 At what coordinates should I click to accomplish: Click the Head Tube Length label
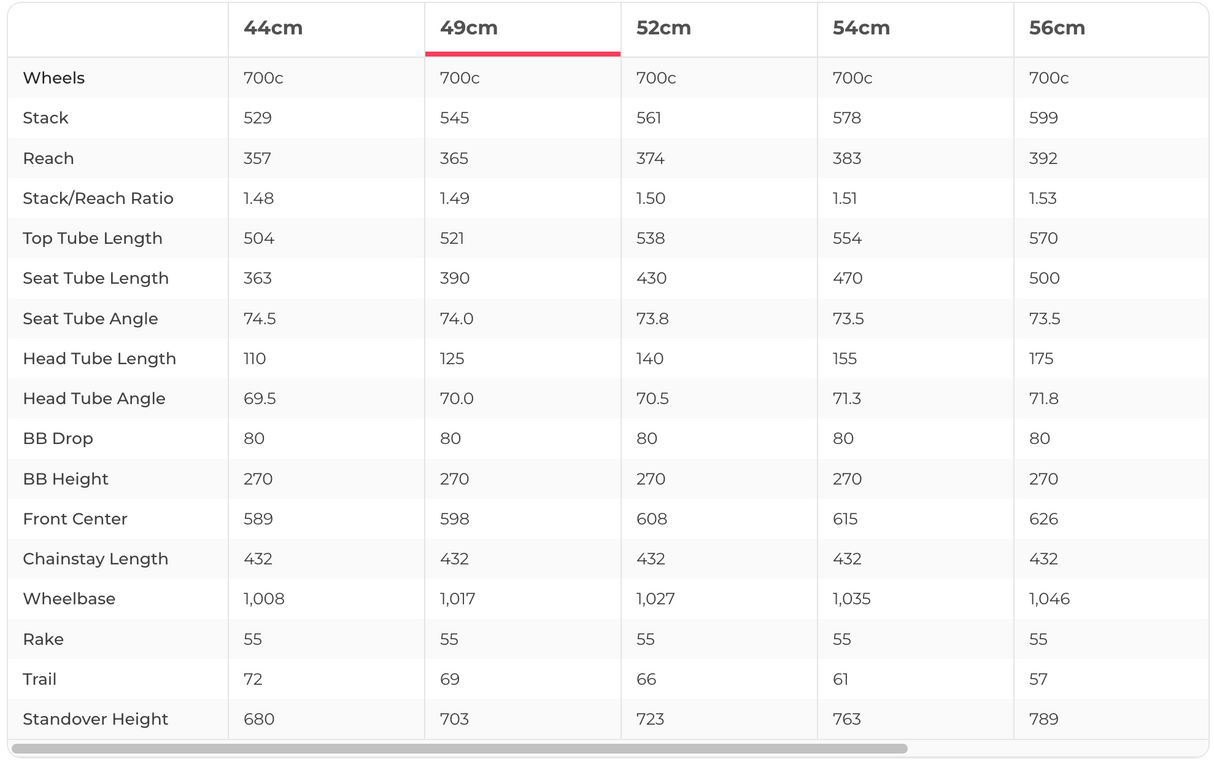(99, 358)
